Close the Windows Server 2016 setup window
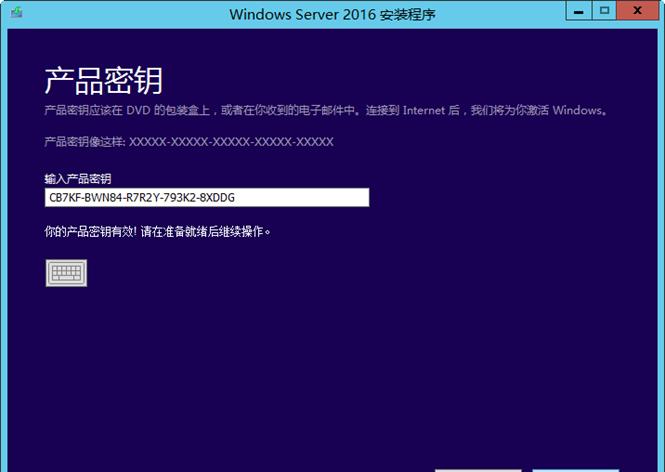Screen dimensions: 665x472 click(x=637, y=11)
